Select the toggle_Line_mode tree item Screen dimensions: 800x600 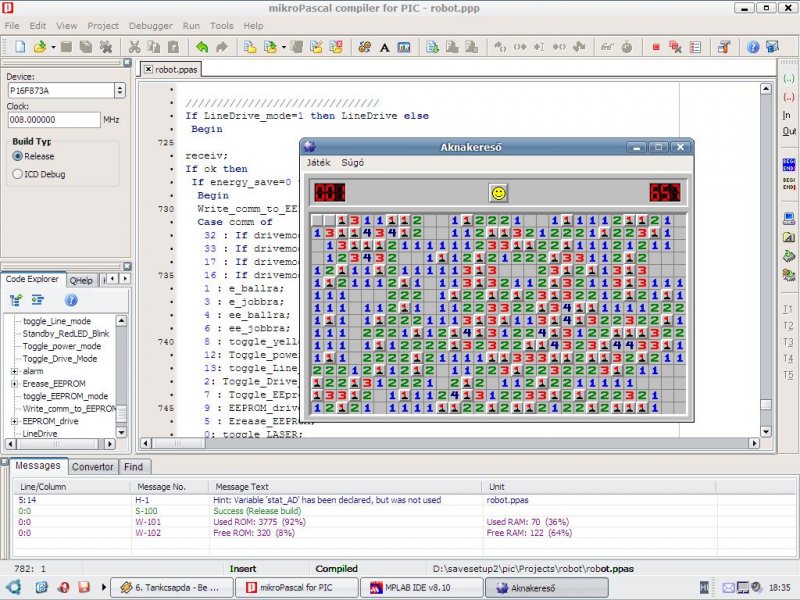click(57, 321)
